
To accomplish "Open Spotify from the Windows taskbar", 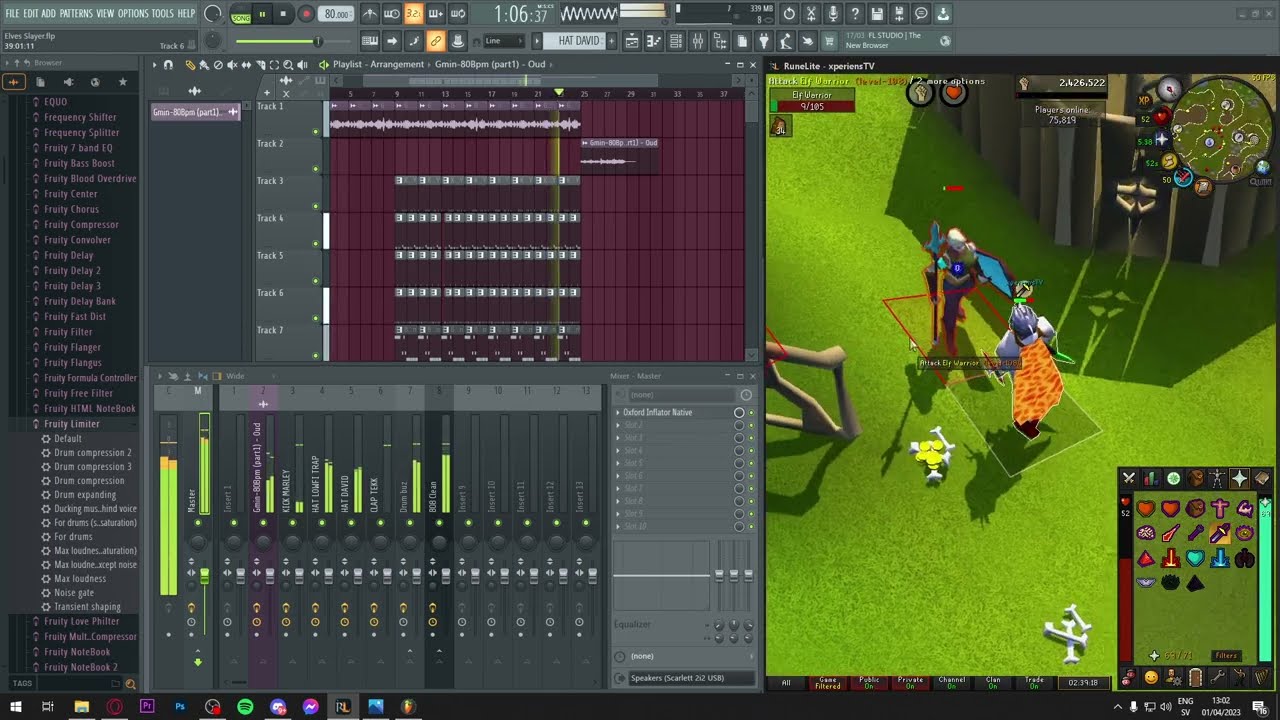I will 245,707.
